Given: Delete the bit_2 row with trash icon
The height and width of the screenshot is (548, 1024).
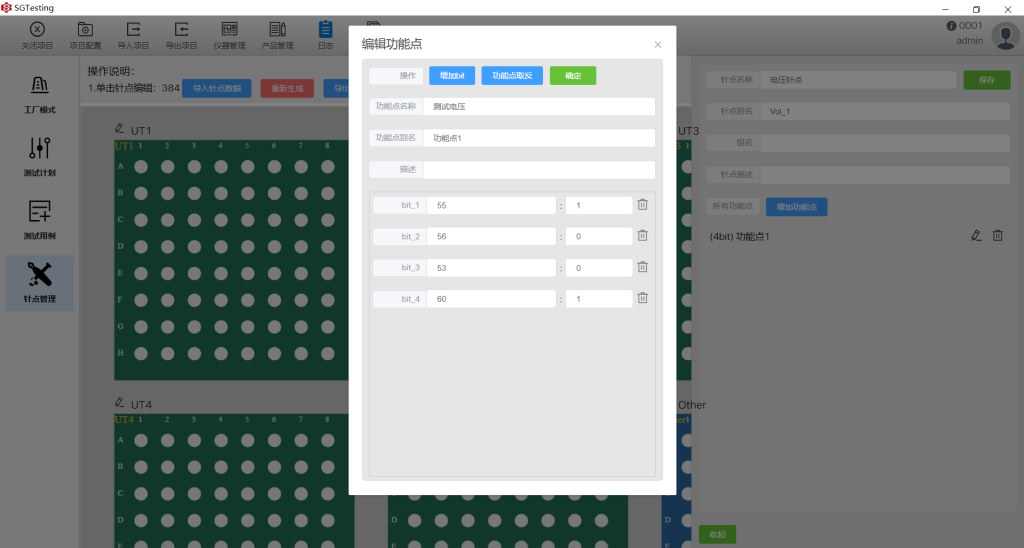Looking at the screenshot, I should 643,236.
